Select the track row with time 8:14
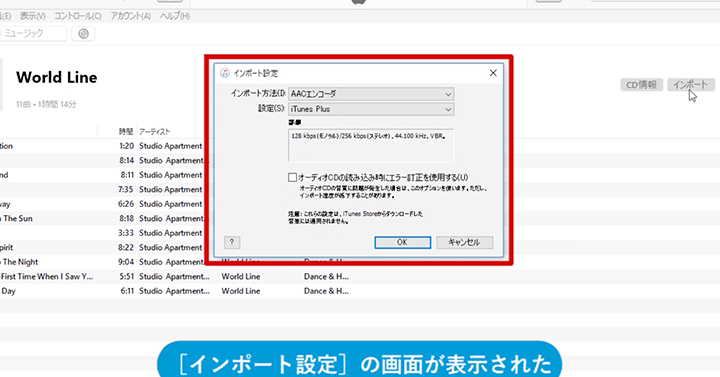This screenshot has width=720, height=377. click(102, 160)
